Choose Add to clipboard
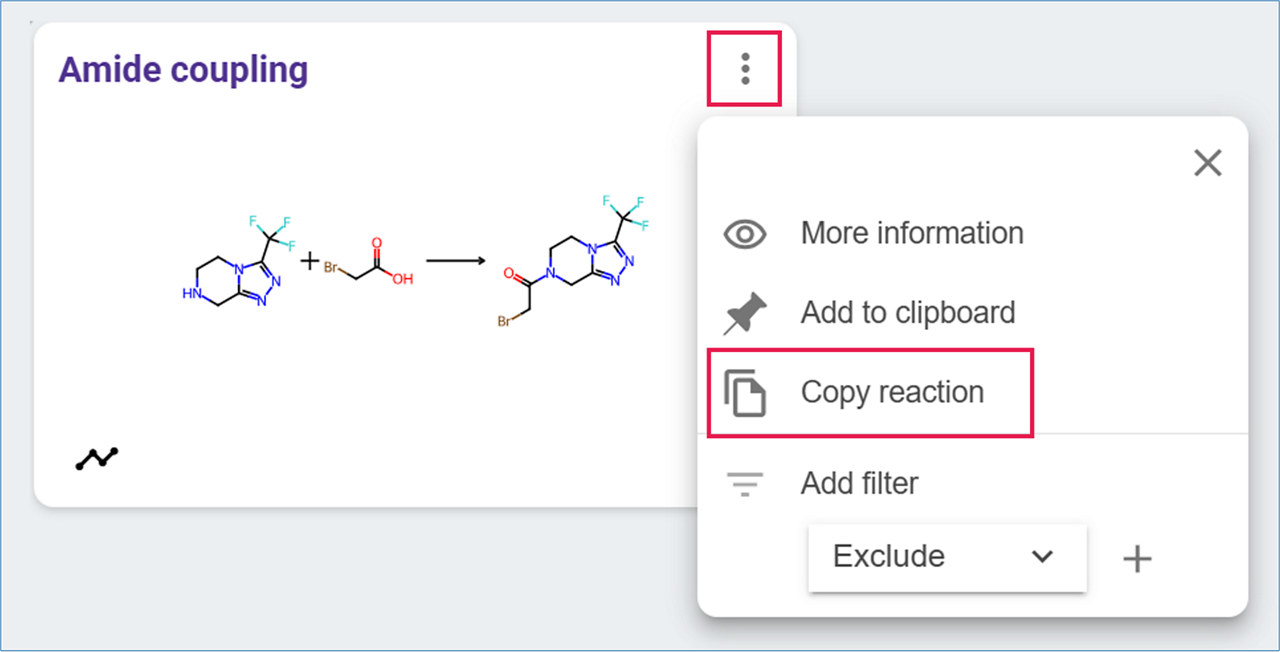1280x652 pixels. click(x=907, y=313)
